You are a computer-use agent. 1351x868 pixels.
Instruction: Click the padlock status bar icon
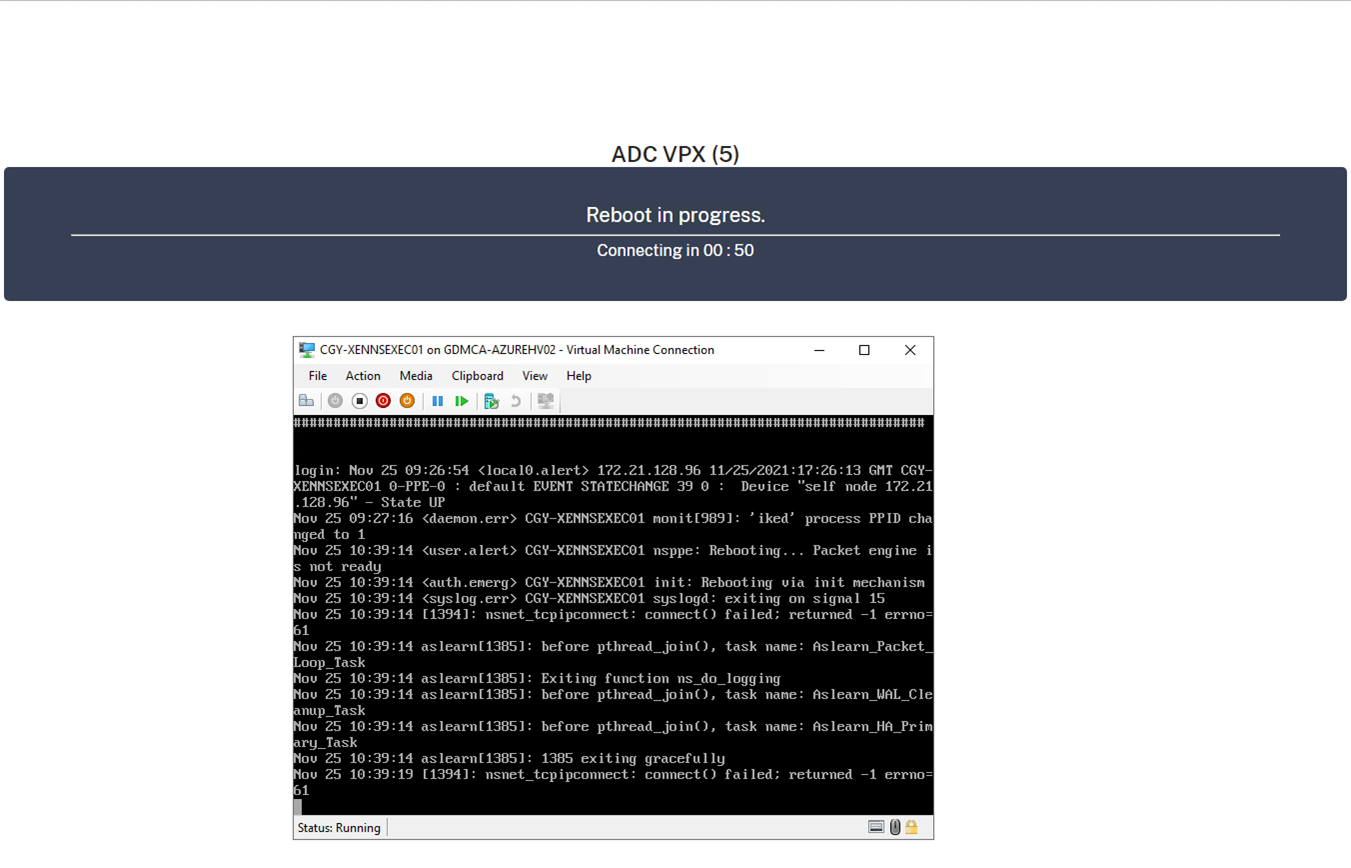(911, 827)
